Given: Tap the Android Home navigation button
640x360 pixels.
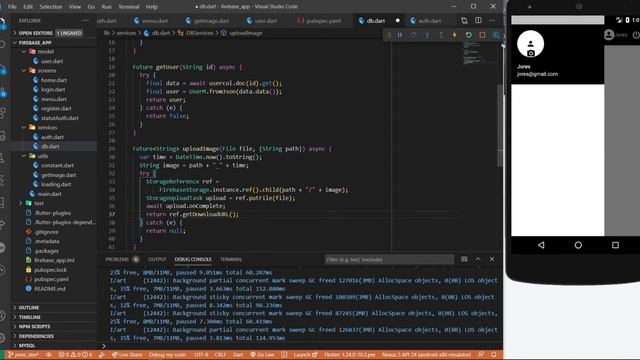Looking at the screenshot, I should 578,245.
